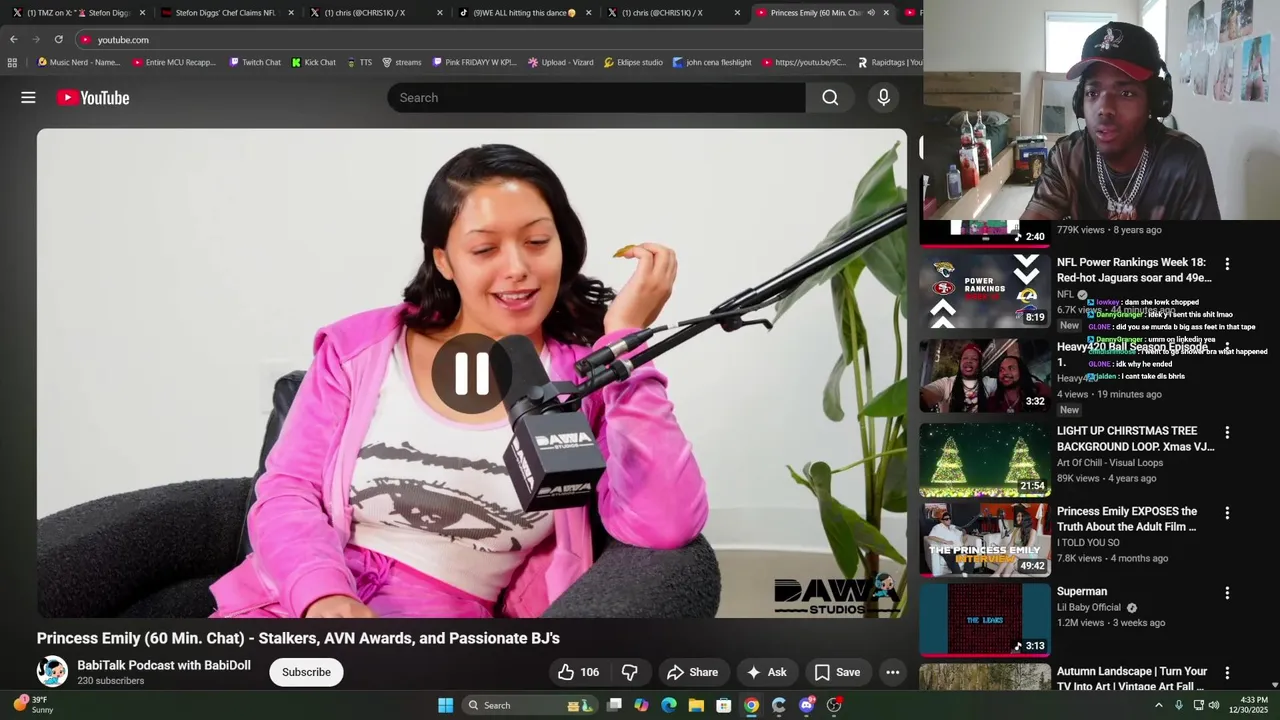The width and height of the screenshot is (1280, 720).
Task: Subscribe to BabiTalk Podcast channel
Action: 306,672
